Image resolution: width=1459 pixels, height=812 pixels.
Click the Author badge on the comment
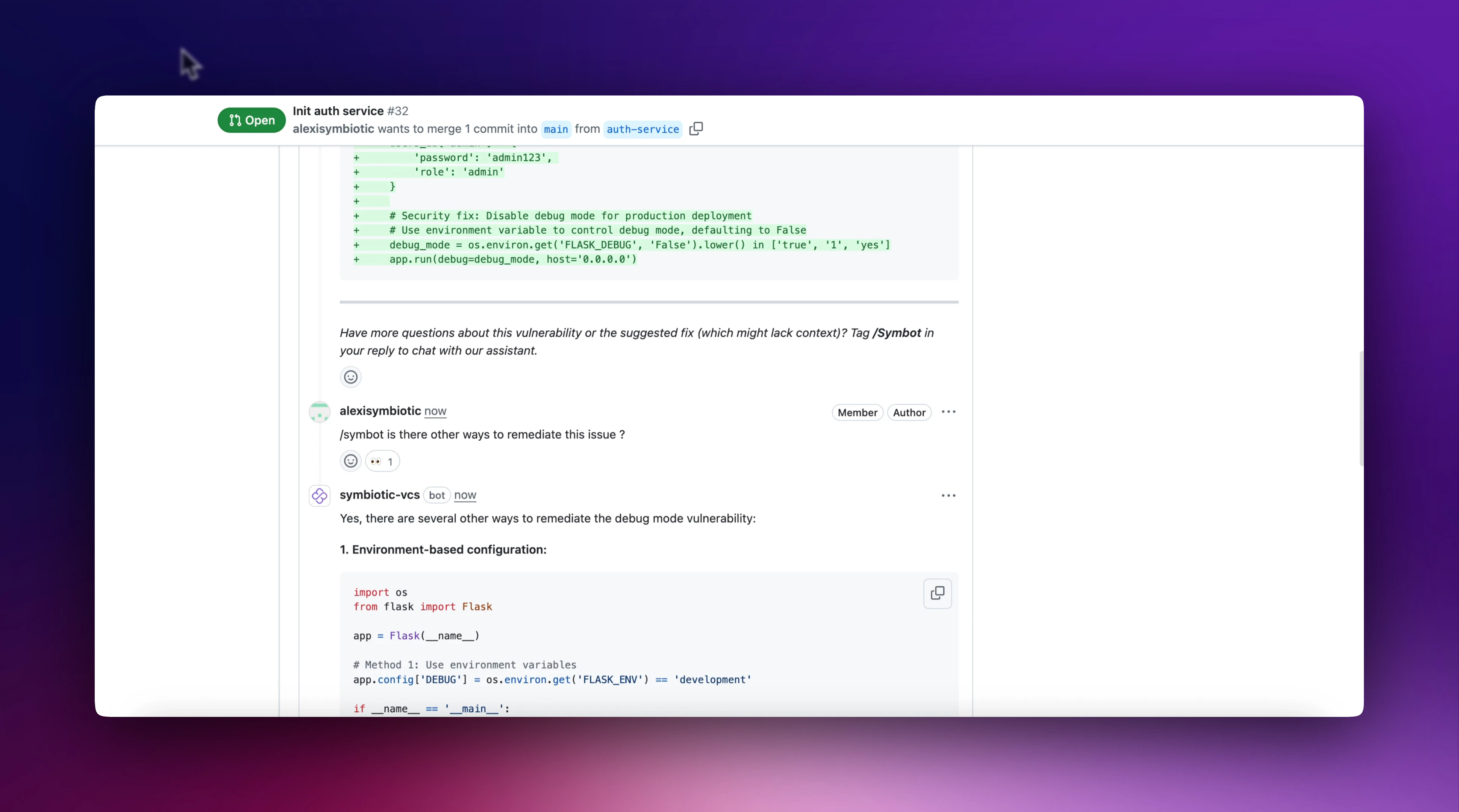click(x=909, y=412)
